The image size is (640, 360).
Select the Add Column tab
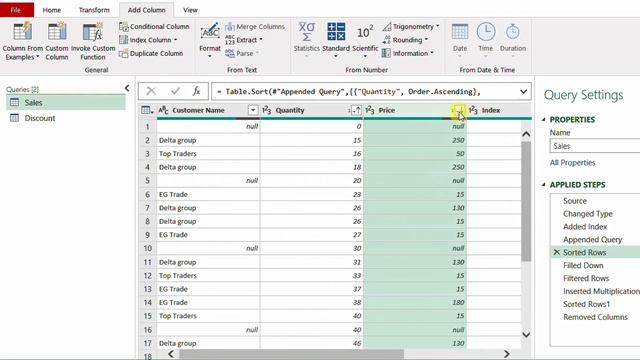click(147, 10)
